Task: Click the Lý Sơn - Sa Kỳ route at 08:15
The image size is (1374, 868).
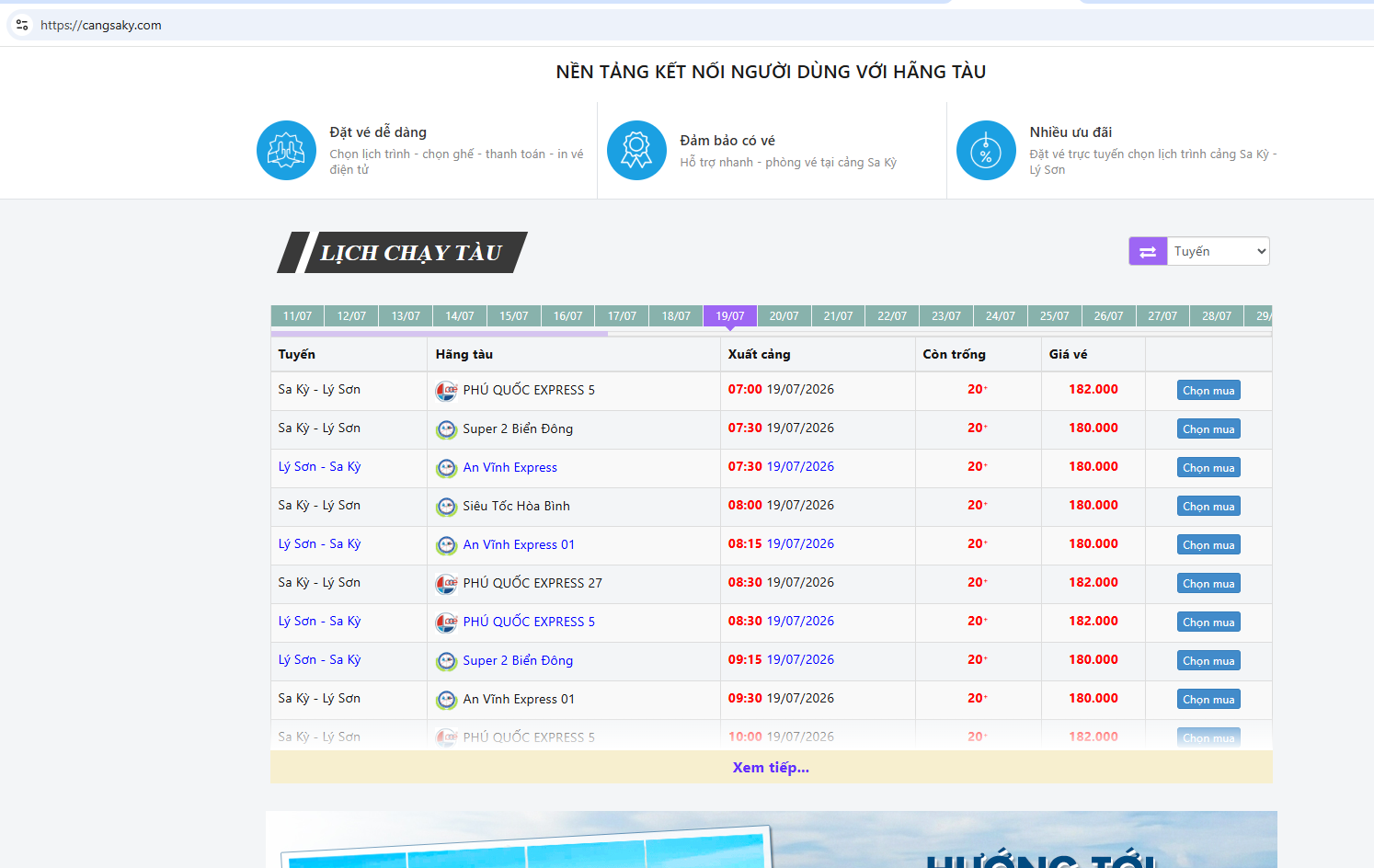Action: (319, 544)
